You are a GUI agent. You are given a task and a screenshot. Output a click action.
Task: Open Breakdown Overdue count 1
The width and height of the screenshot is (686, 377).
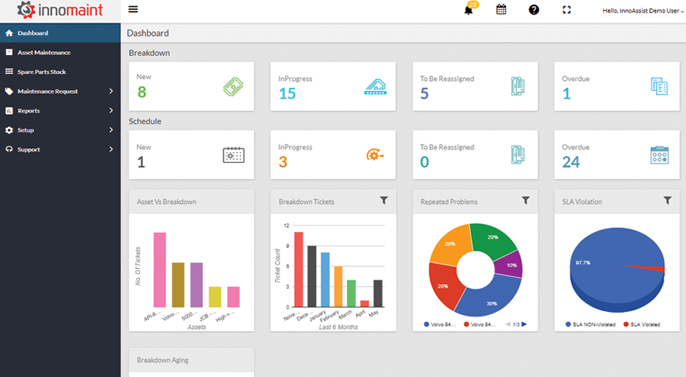pyautogui.click(x=567, y=94)
